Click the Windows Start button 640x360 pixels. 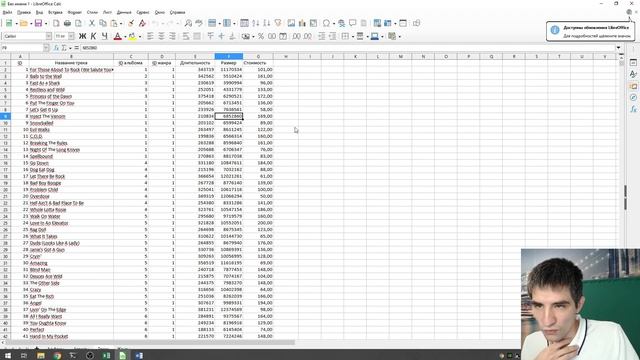point(7,356)
